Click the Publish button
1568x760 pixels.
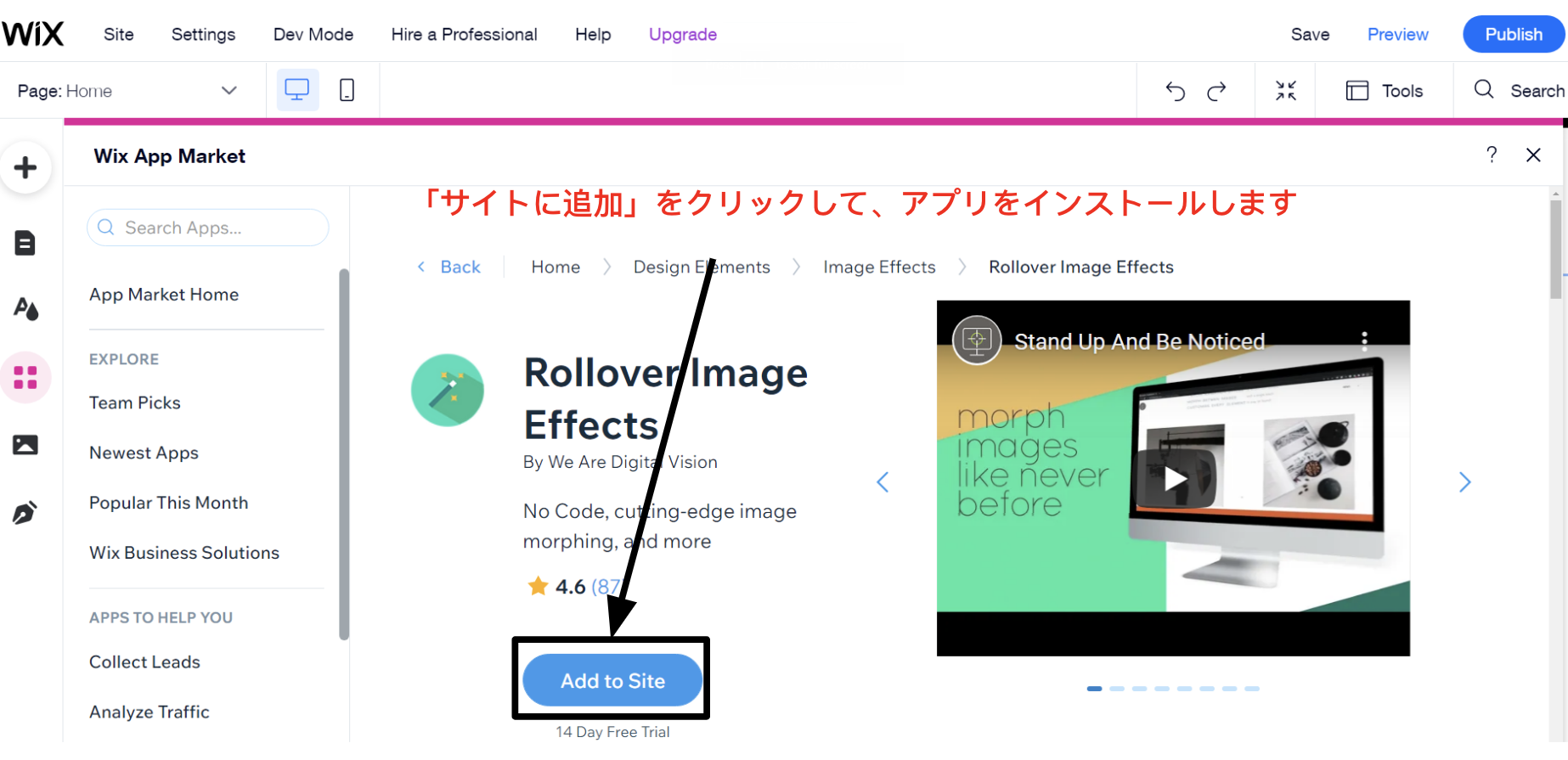1513,34
